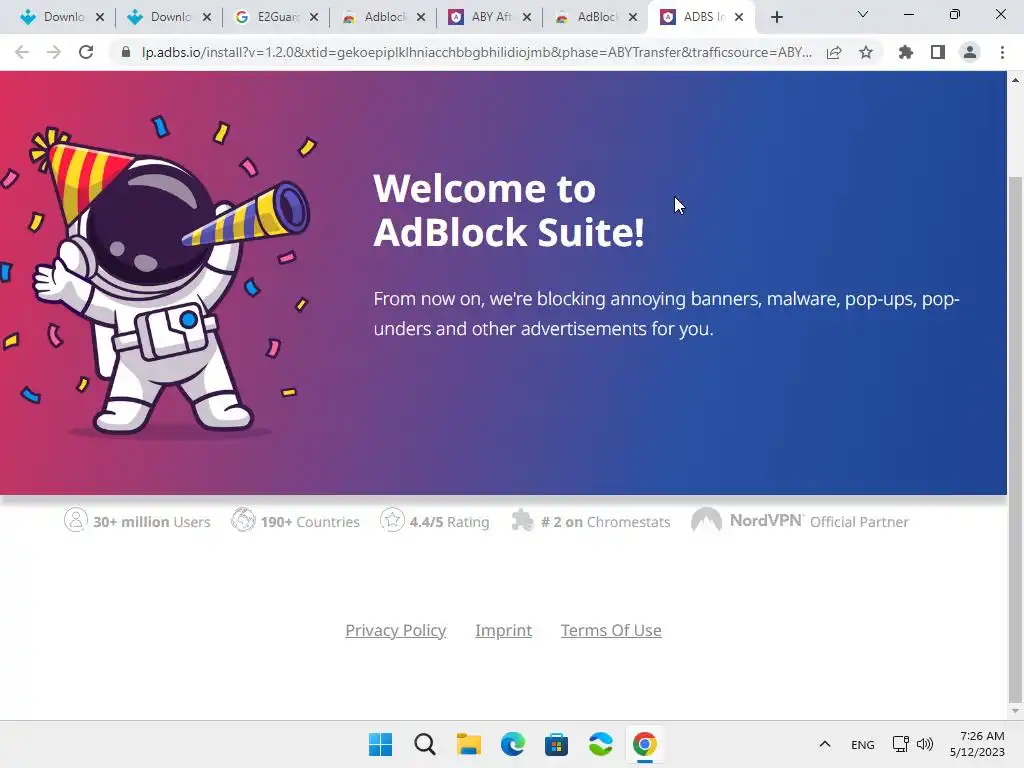Click the address bar URL field
This screenshot has height=768, width=1024.
tap(477, 52)
